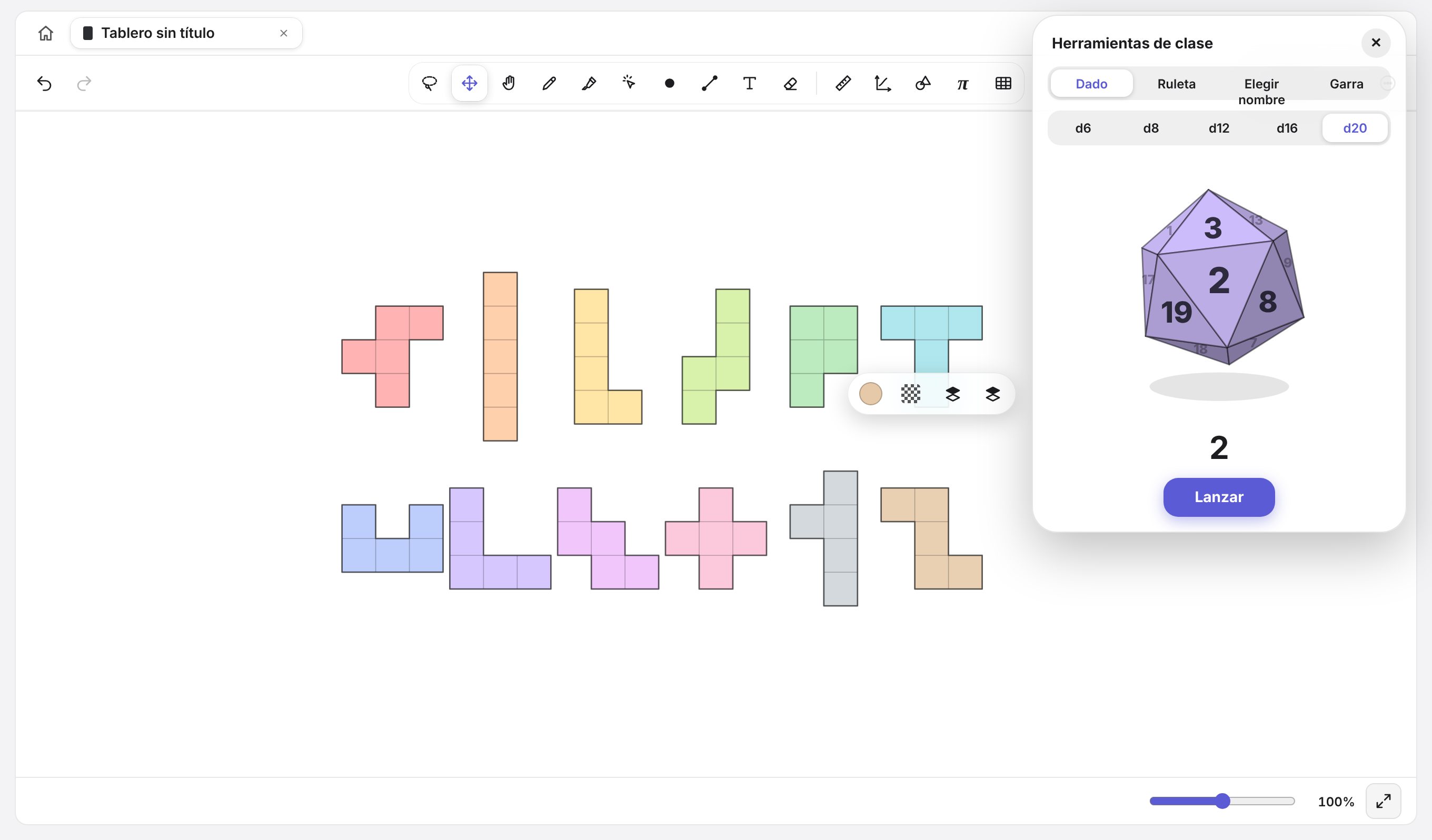The width and height of the screenshot is (1432, 840).
Task: Open the geometric shapes tool
Action: tap(923, 84)
